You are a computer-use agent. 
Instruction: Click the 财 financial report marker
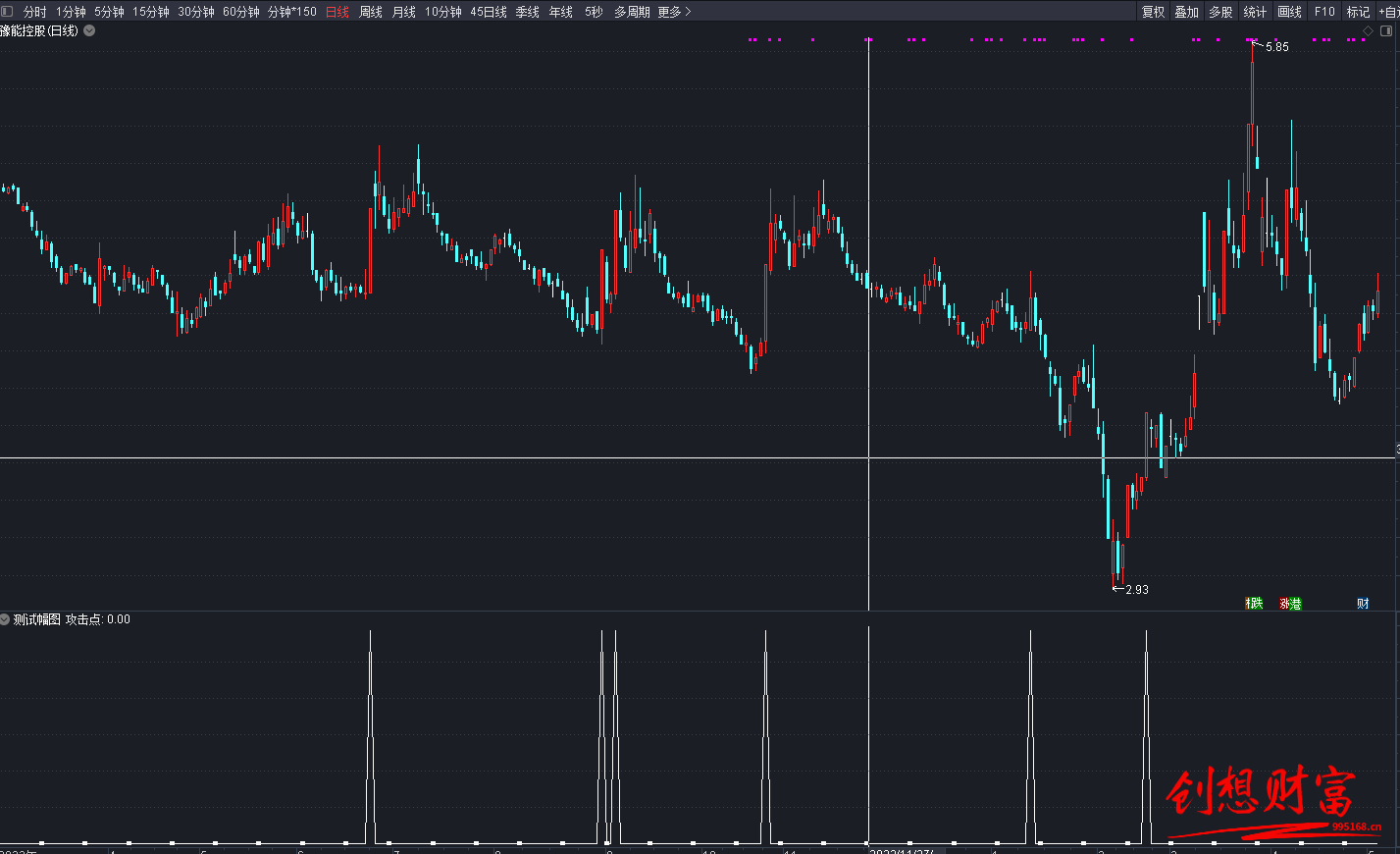click(1363, 604)
